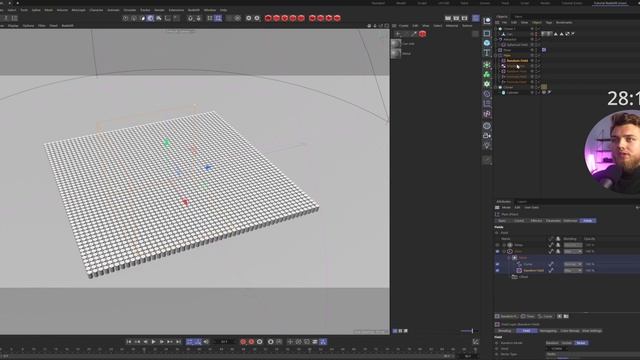
Task: Open the Render menu in the main menu bar
Action: coord(159,10)
